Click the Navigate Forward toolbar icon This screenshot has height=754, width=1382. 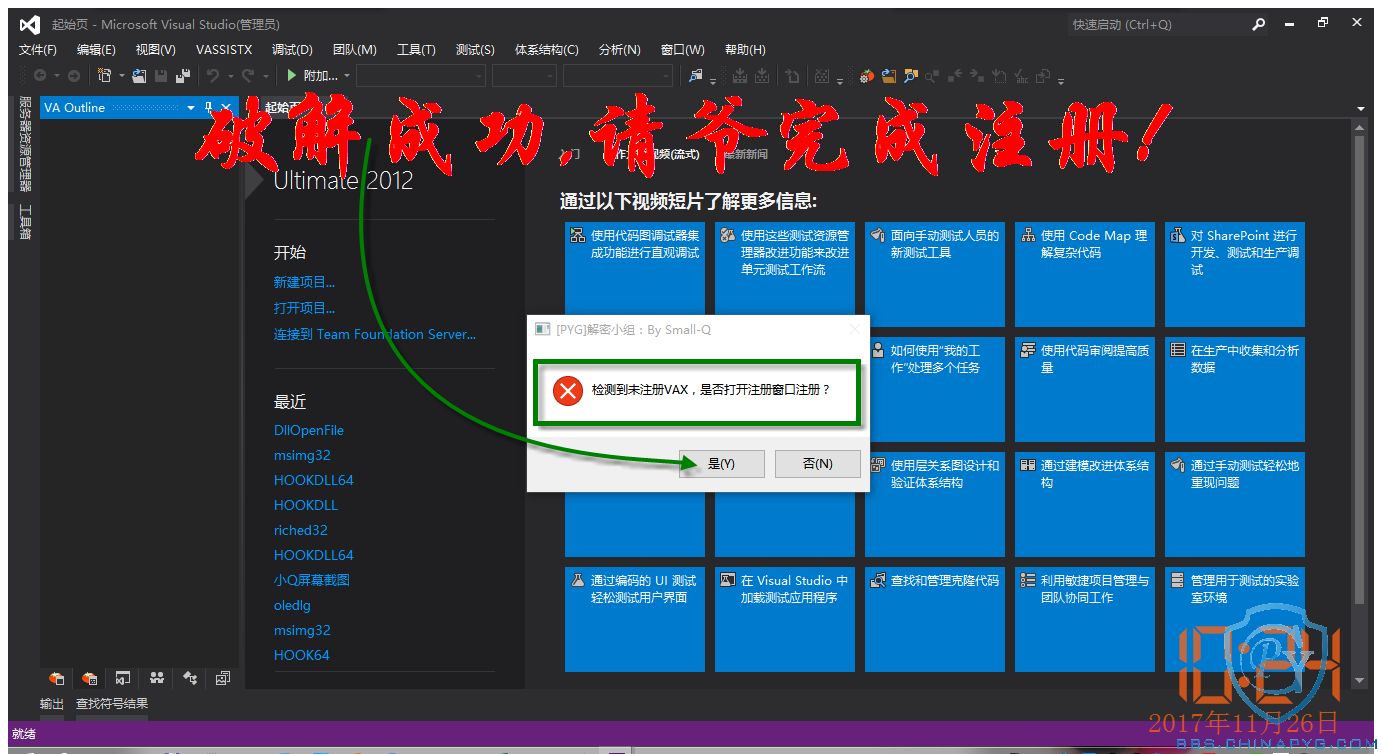(x=73, y=75)
